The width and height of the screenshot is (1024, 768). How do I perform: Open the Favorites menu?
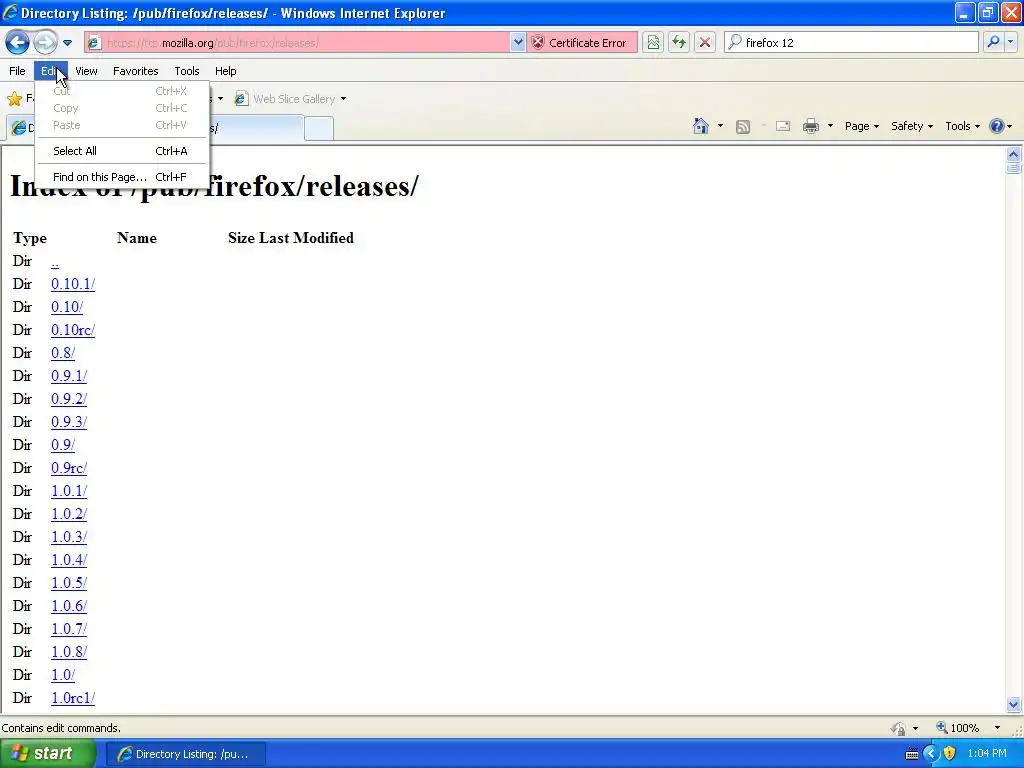pyautogui.click(x=135, y=71)
